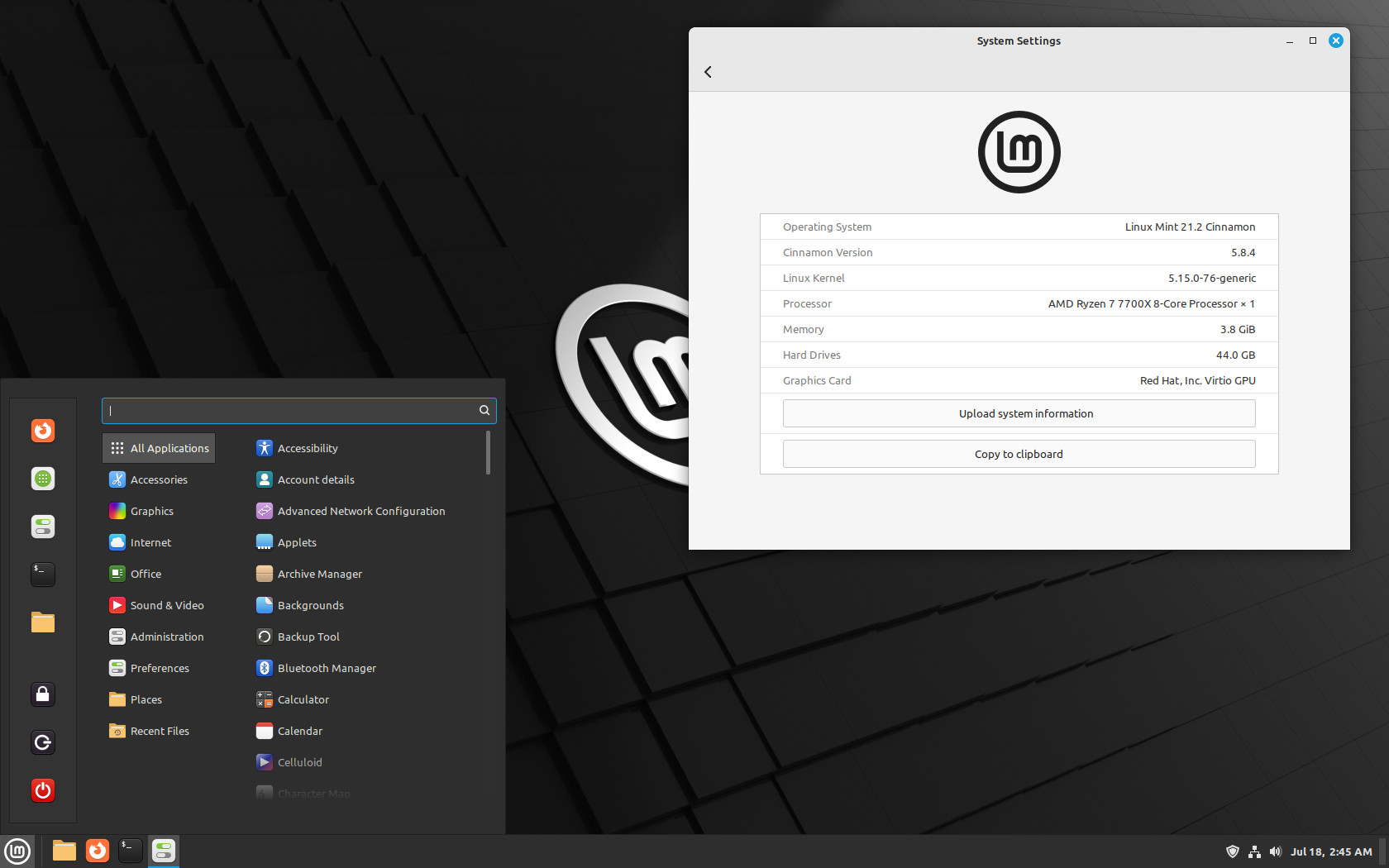
Task: Lock the screen using the padlock icon
Action: (43, 694)
